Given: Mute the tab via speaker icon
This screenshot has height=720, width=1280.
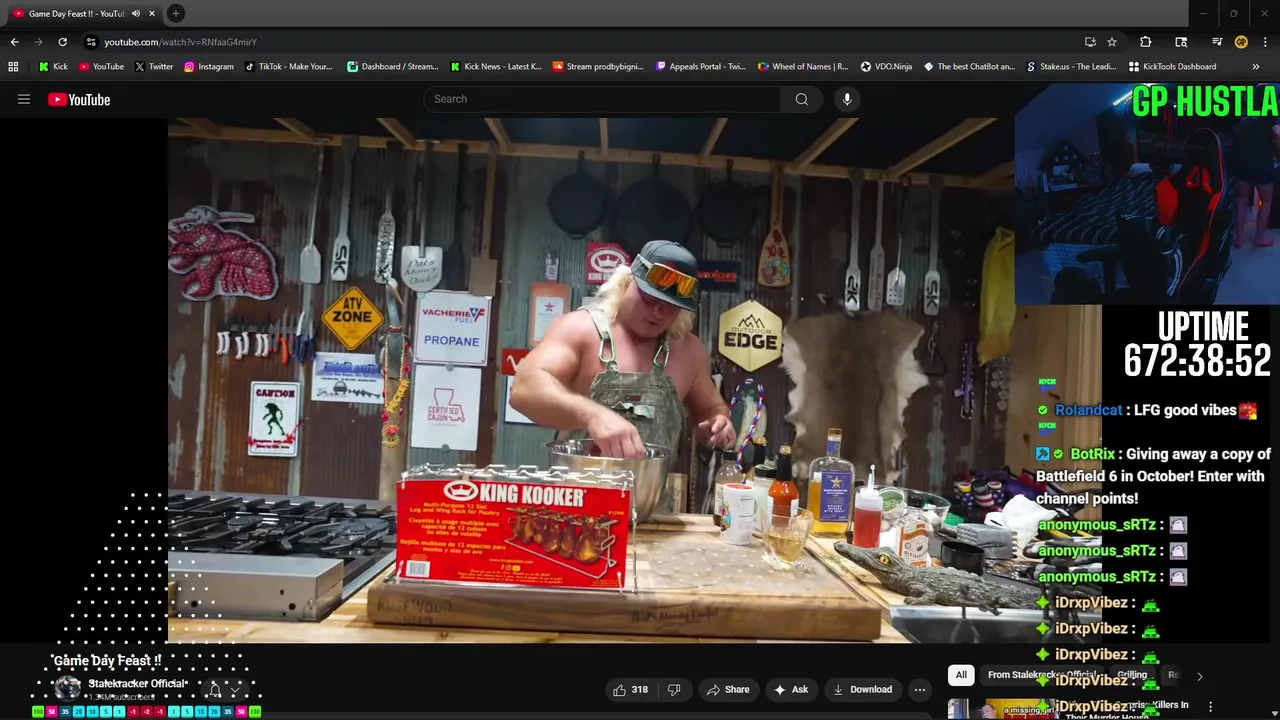Looking at the screenshot, I should (135, 13).
